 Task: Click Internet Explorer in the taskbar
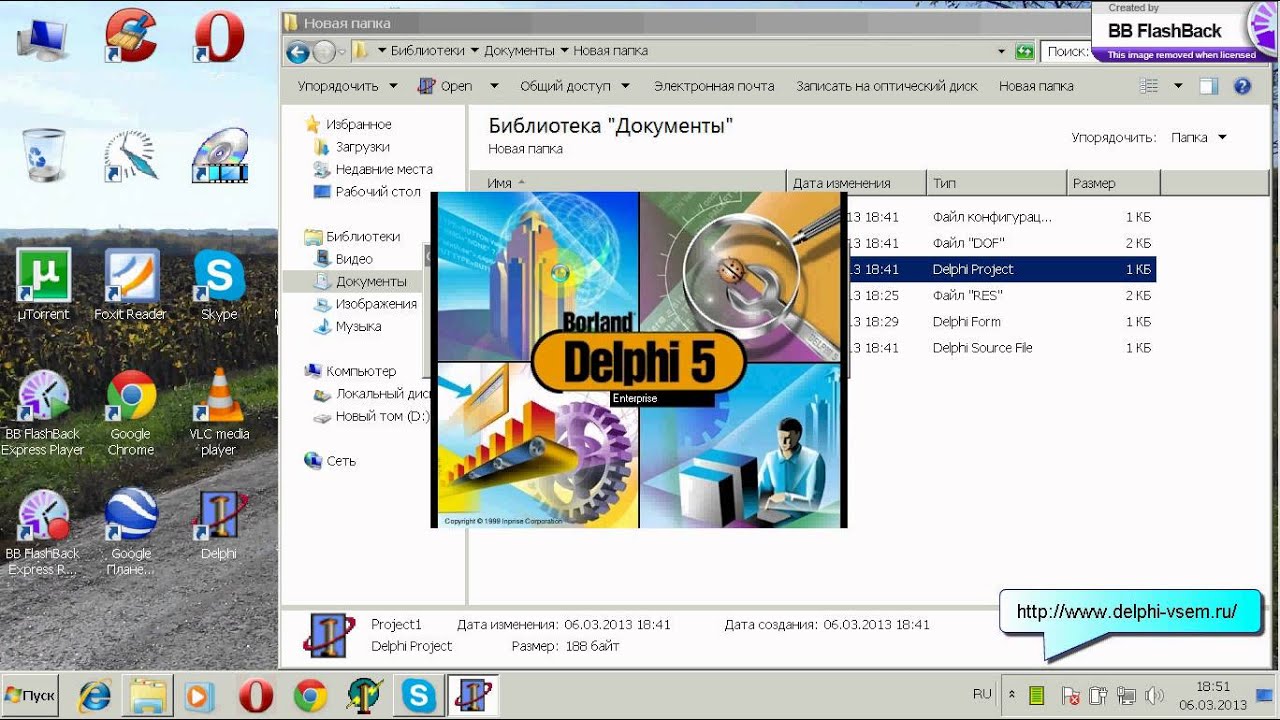point(96,695)
